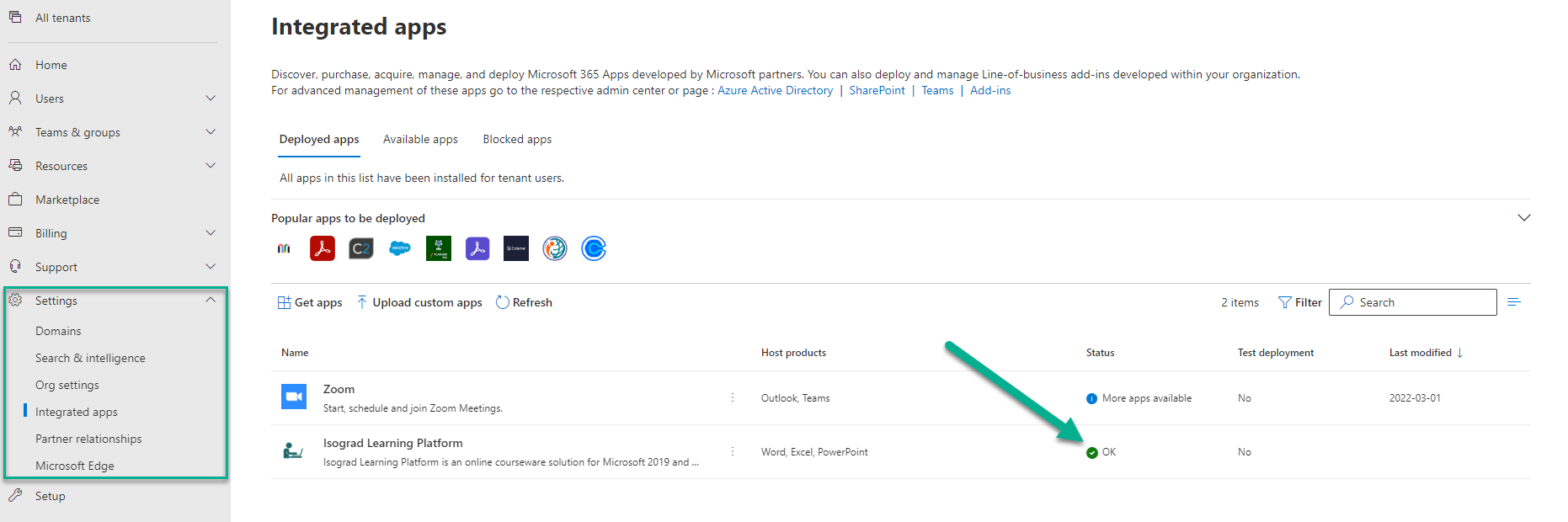Click the Isograd Learning Platform app name

point(392,443)
